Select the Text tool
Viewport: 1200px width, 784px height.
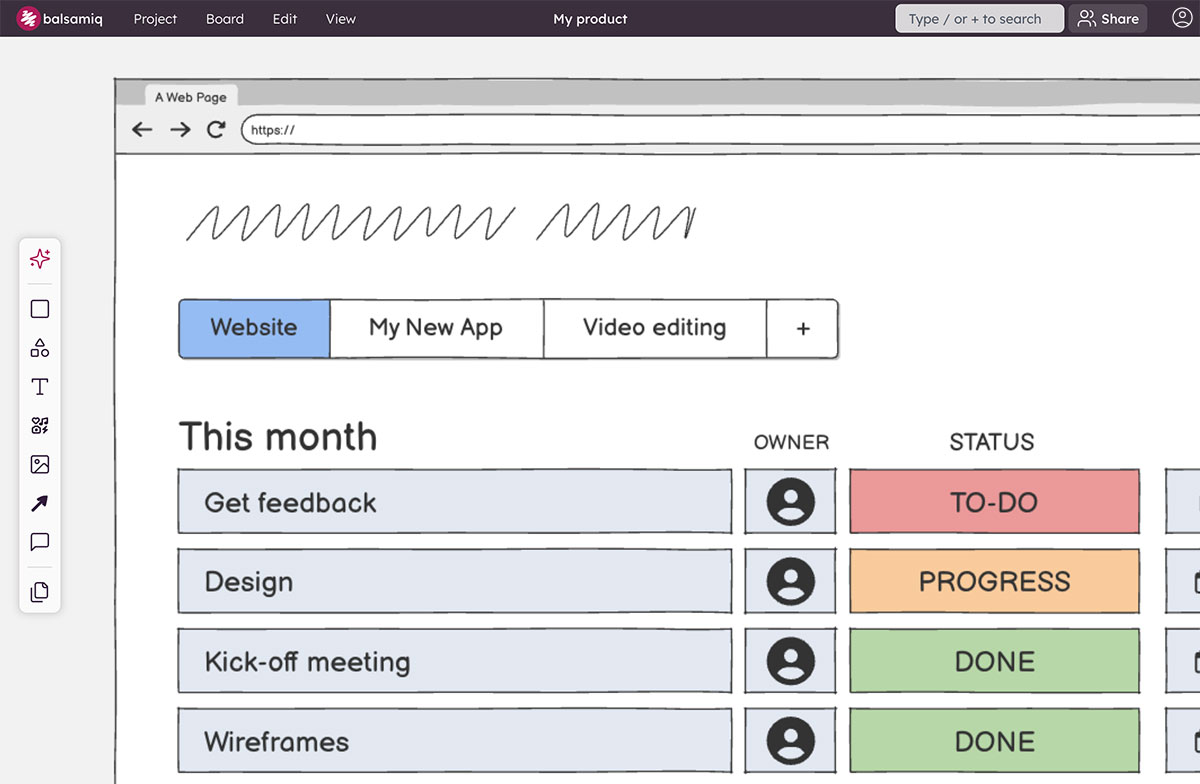point(40,386)
